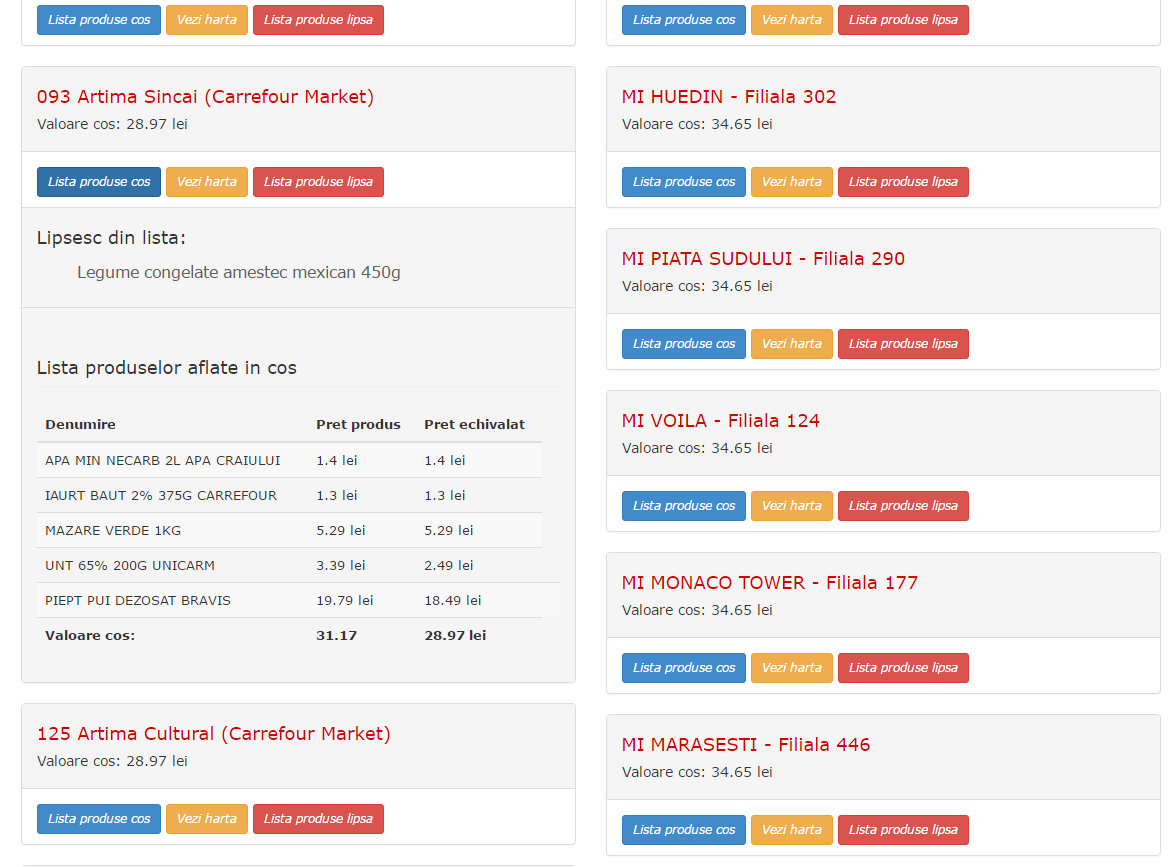Open Lista produse cos for MI MARASESTI
The image size is (1171, 867).
click(683, 830)
